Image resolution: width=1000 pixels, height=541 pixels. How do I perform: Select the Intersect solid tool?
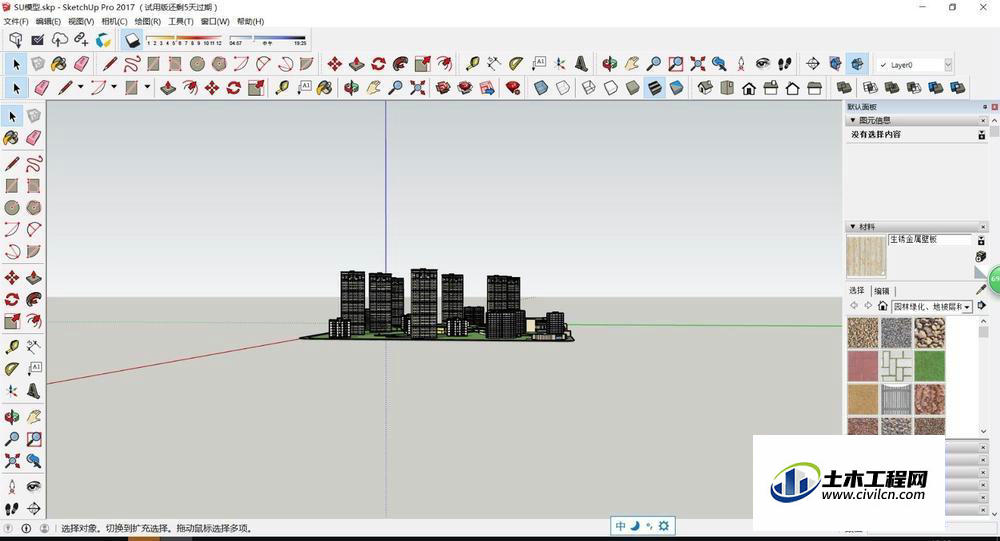click(871, 87)
